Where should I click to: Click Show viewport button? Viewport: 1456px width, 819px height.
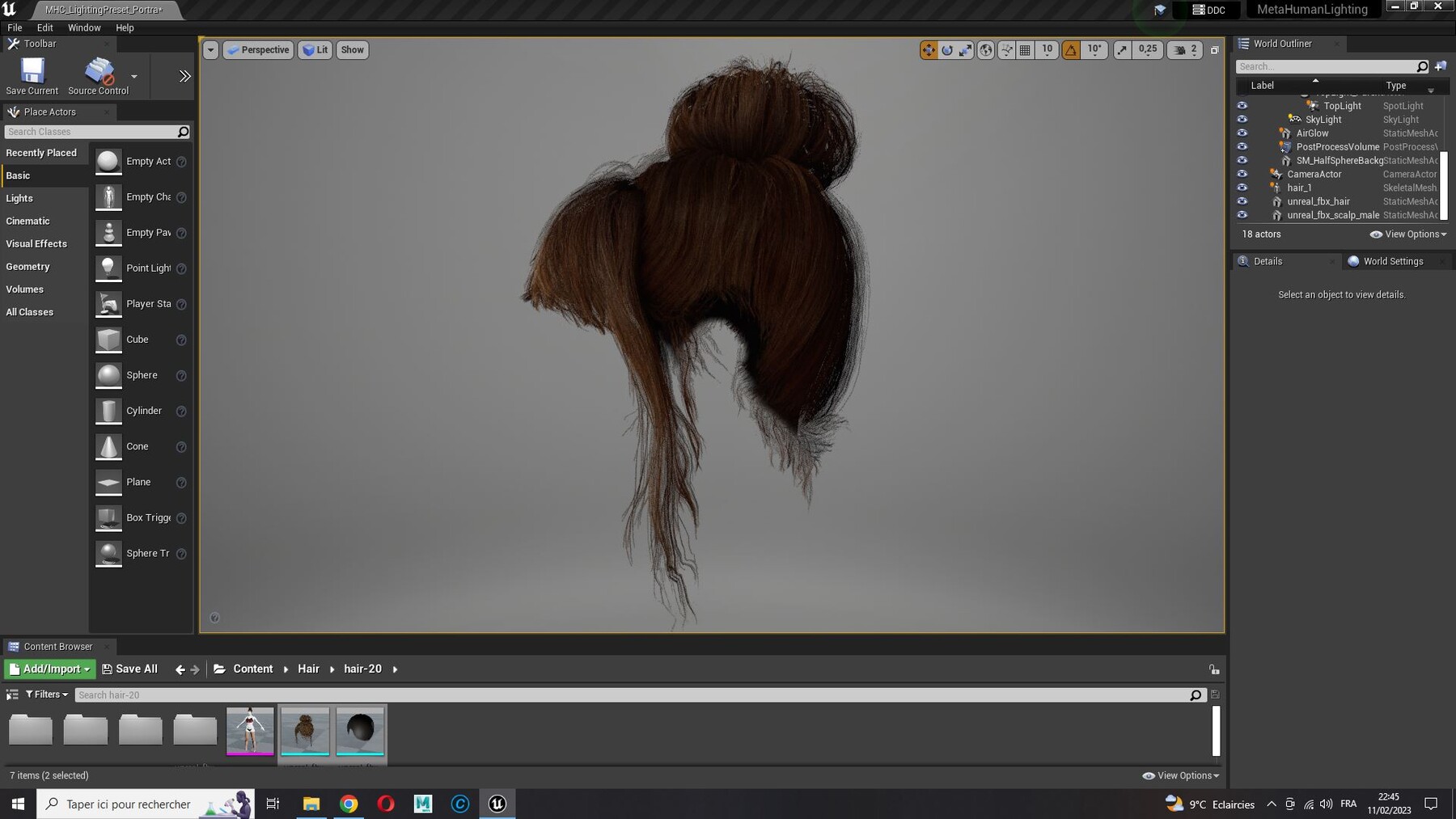tap(352, 50)
